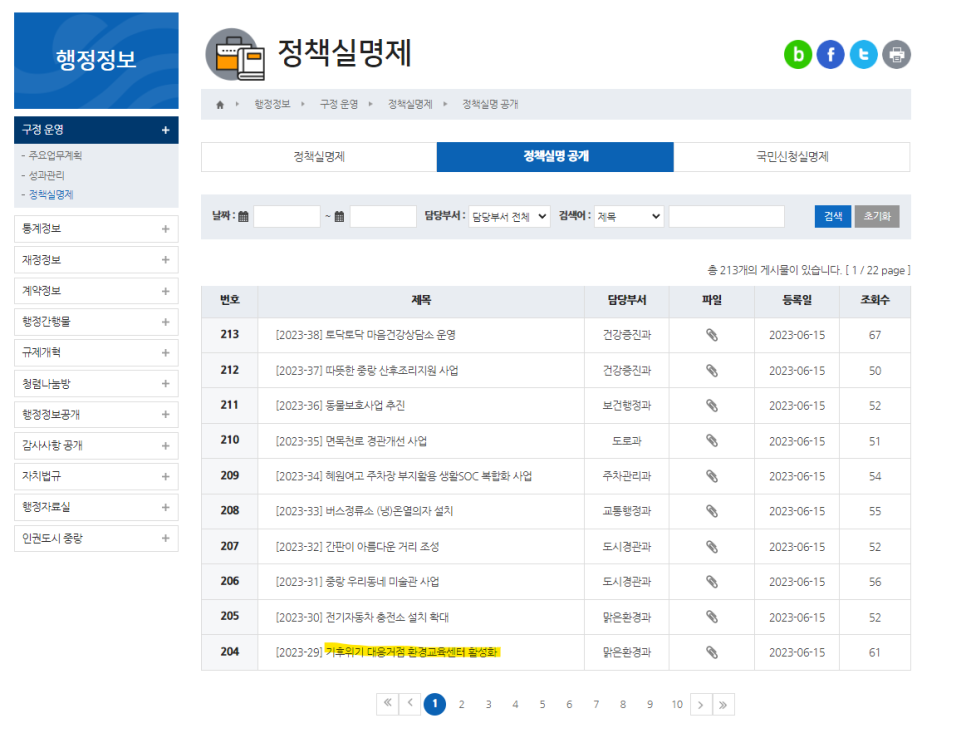
Task: Open start date calendar picker icon
Action: tap(243, 217)
